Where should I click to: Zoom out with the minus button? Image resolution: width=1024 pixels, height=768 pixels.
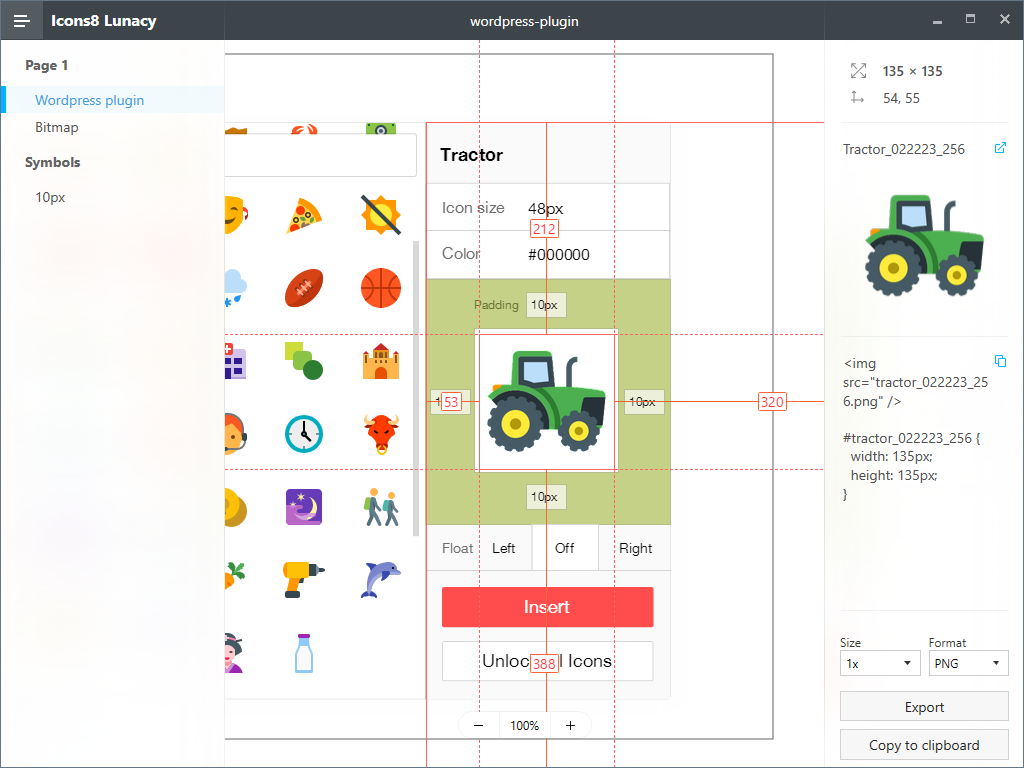coord(479,726)
